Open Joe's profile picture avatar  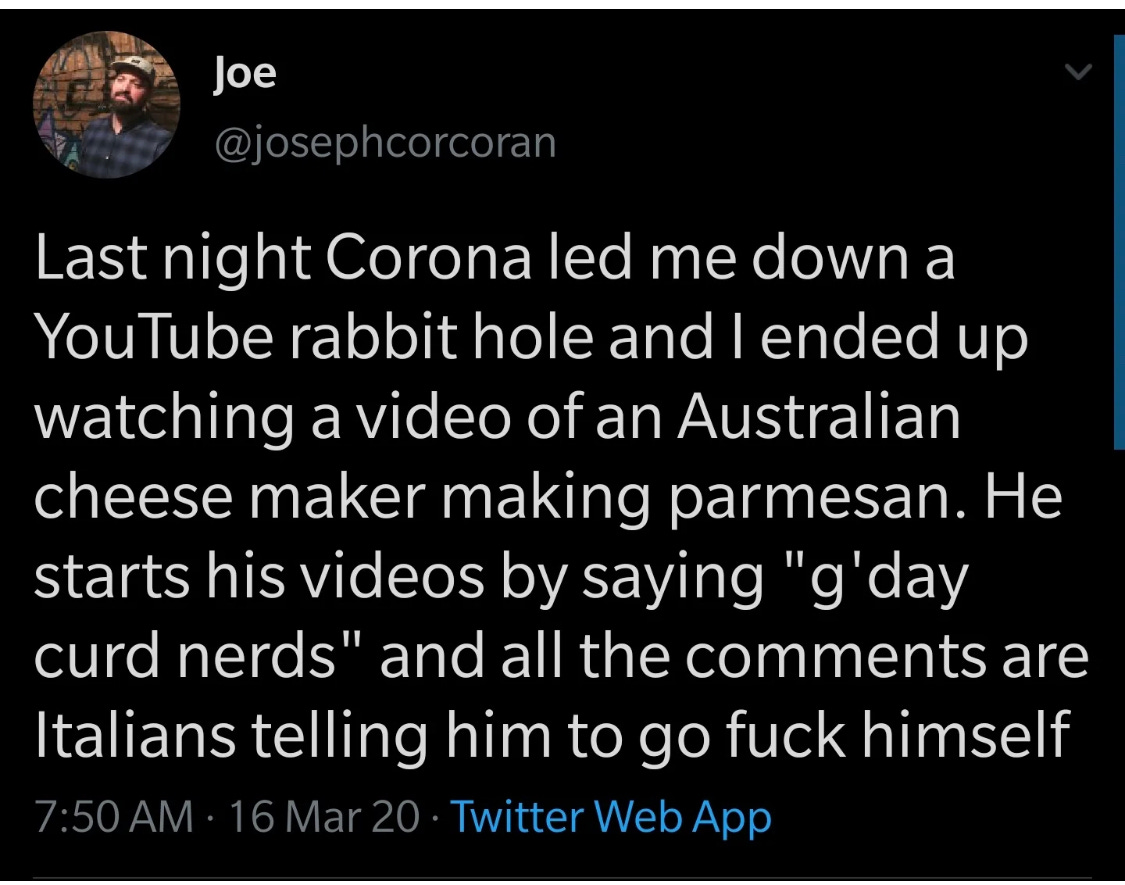point(105,105)
